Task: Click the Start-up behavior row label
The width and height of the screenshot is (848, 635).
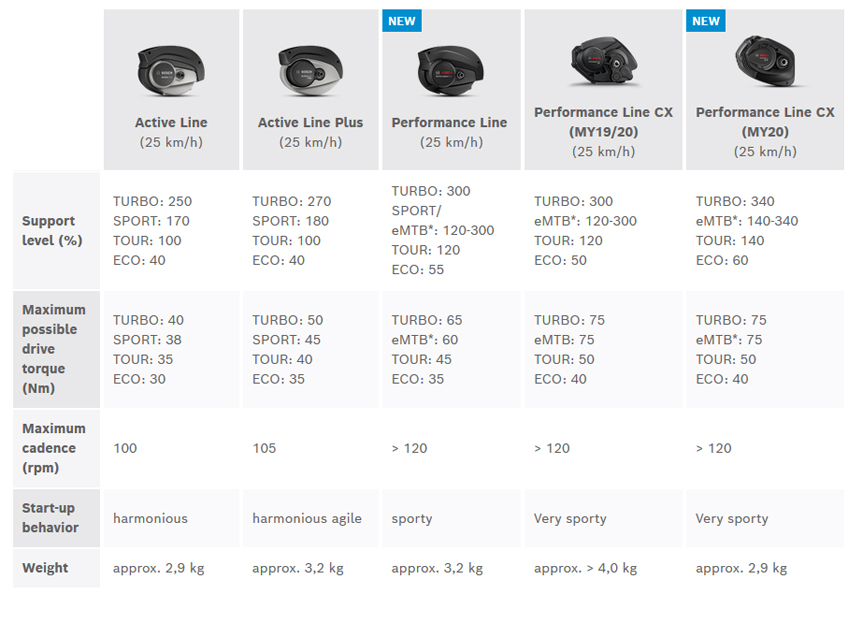Action: (50, 518)
